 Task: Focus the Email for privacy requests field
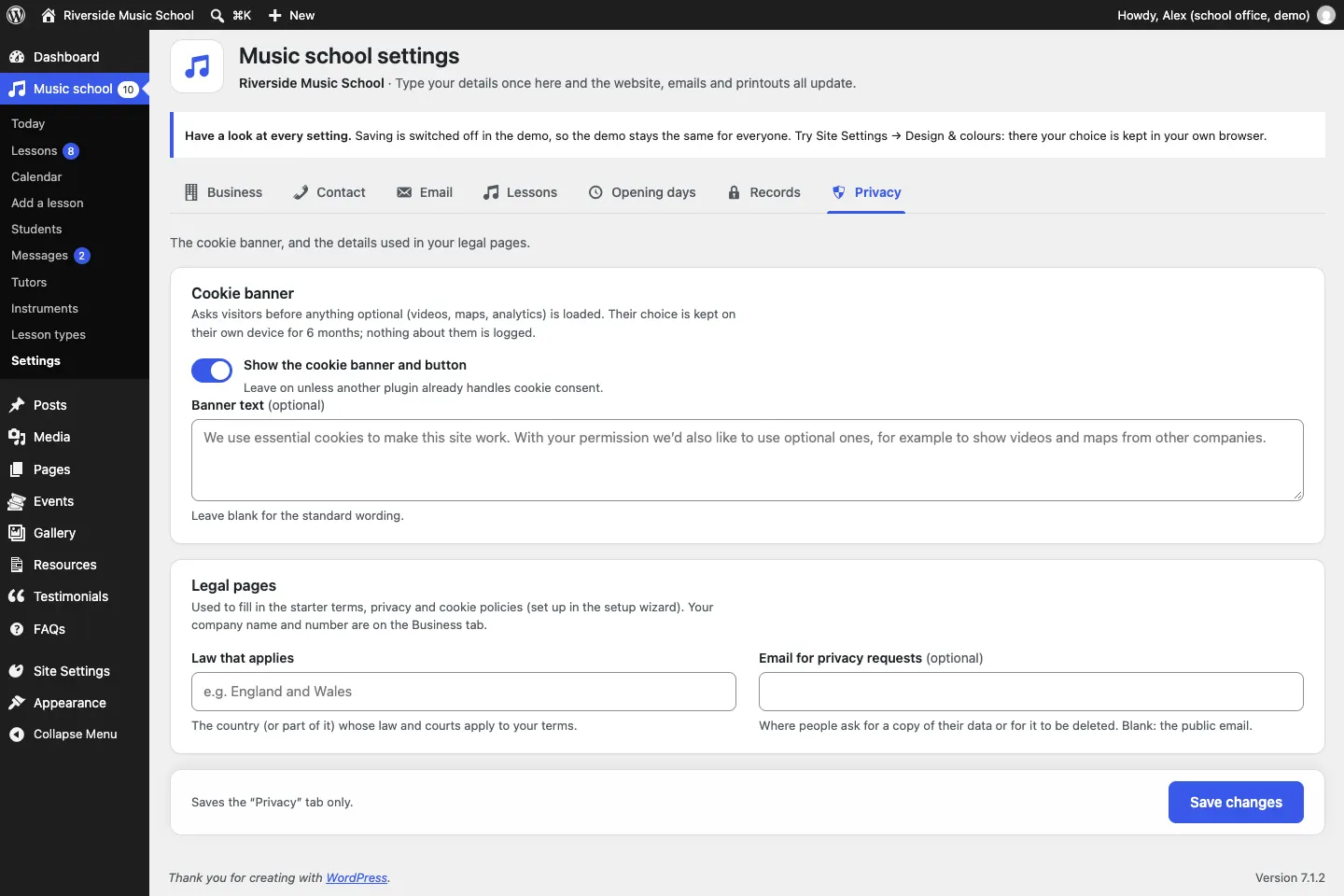pos(1031,692)
